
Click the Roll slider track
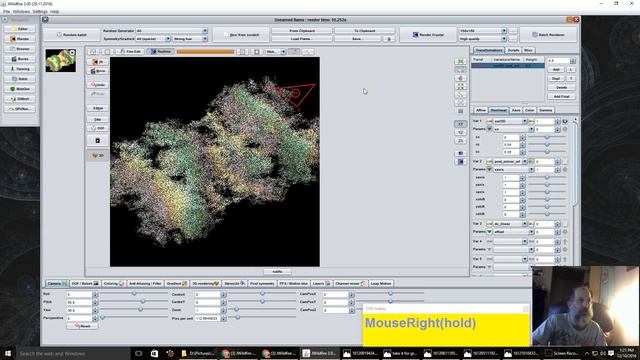pyautogui.click(x=134, y=293)
